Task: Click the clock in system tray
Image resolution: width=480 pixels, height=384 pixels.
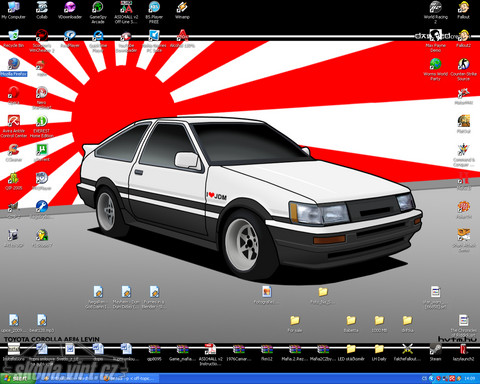Action: pos(470,379)
